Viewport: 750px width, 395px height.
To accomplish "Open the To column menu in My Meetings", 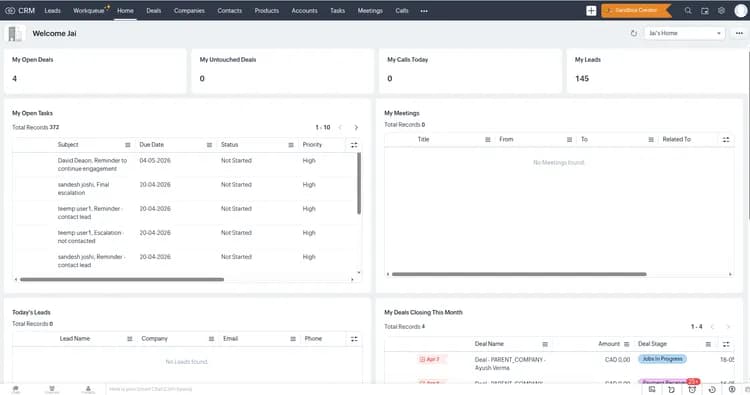I will [651, 140].
